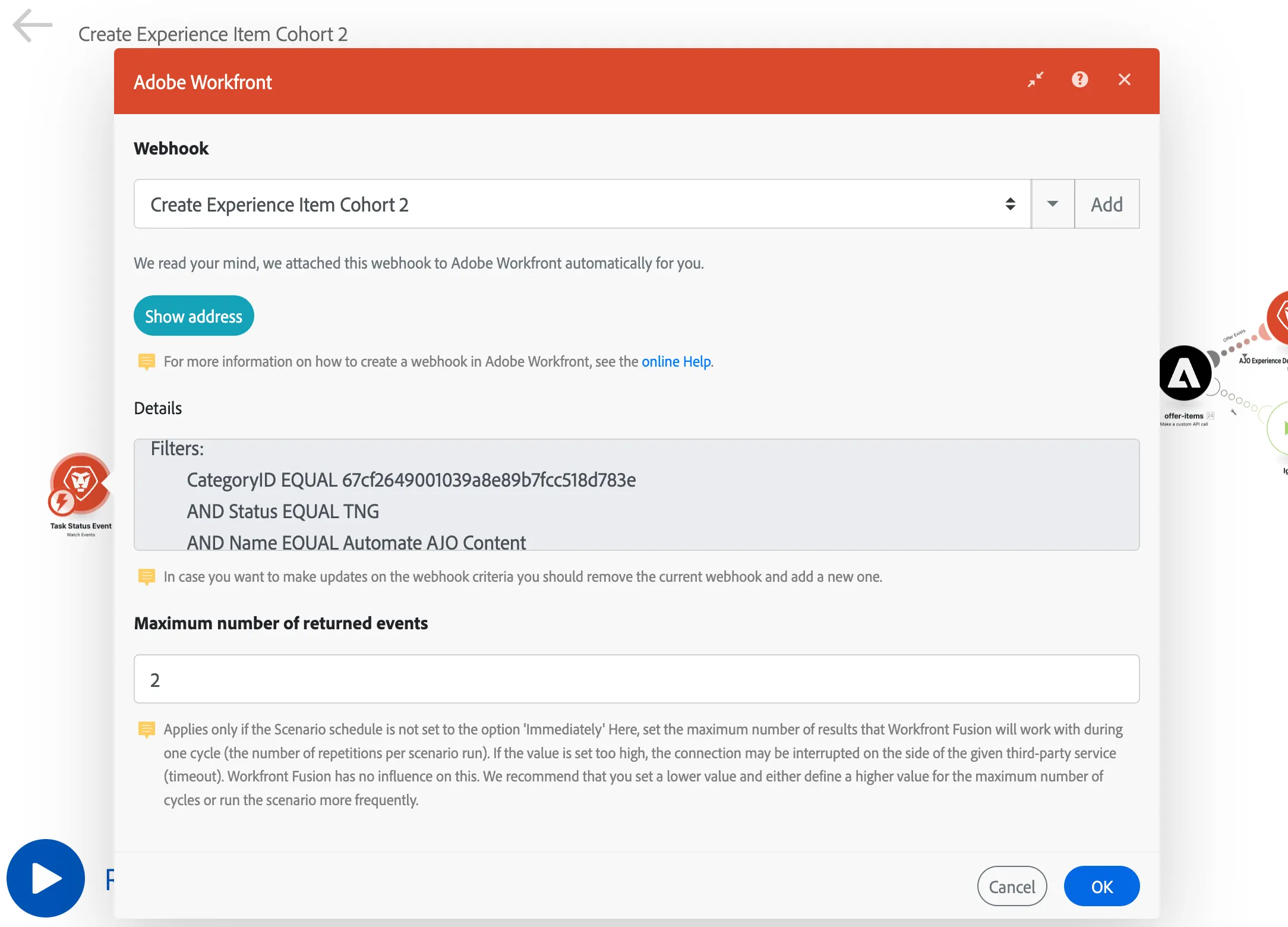Screen dimensions: 1288x927
Task: Open the online Help link
Action: pyautogui.click(x=676, y=361)
